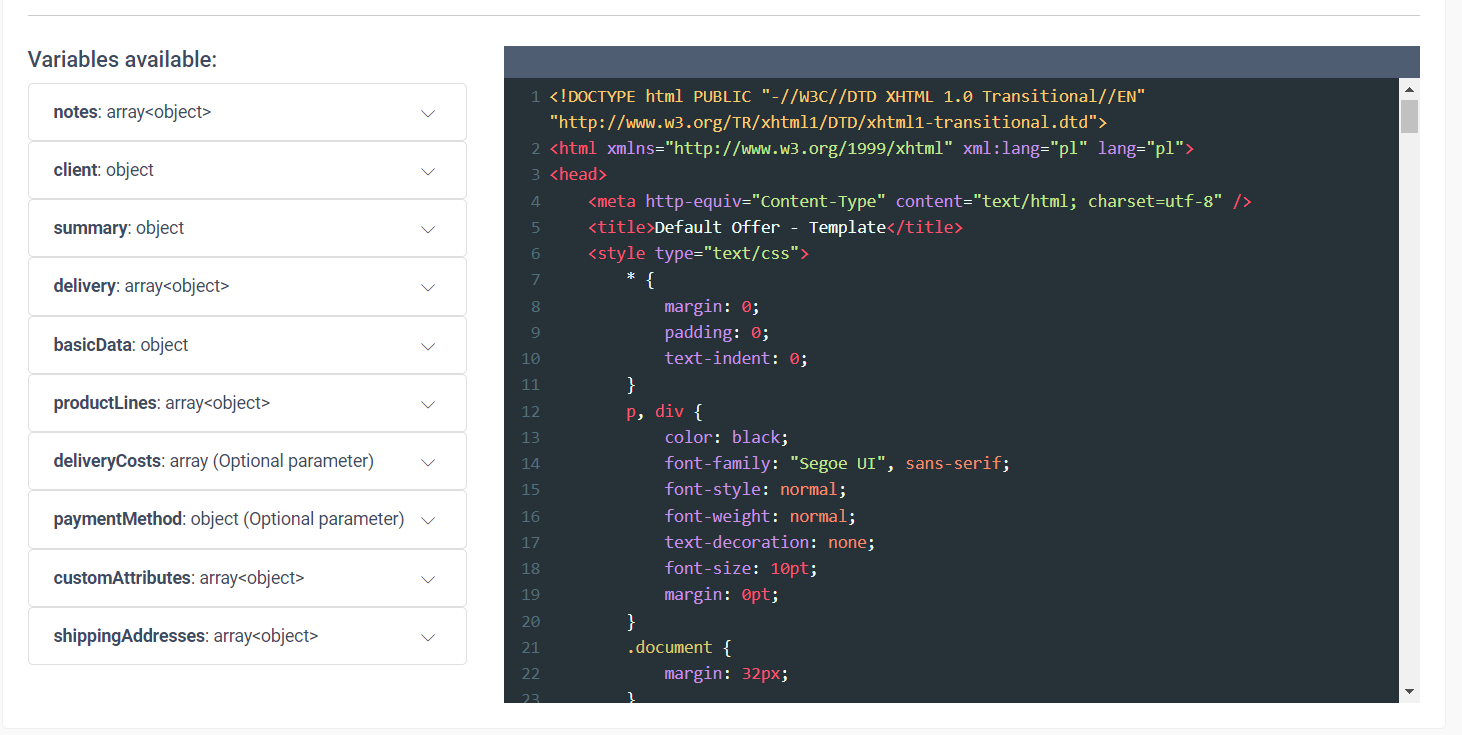The width and height of the screenshot is (1462, 735).
Task: Expand the productLines array chevron
Action: 428,404
